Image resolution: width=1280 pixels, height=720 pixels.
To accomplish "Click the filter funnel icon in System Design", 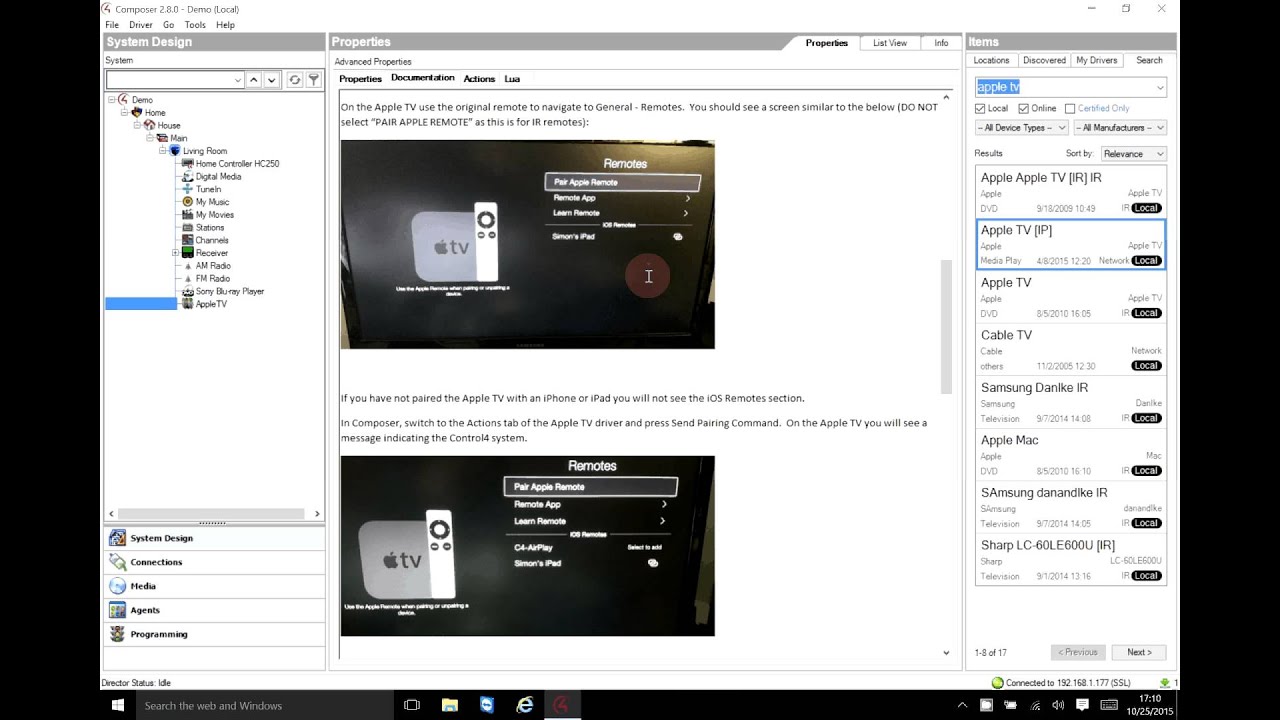I will [x=313, y=80].
